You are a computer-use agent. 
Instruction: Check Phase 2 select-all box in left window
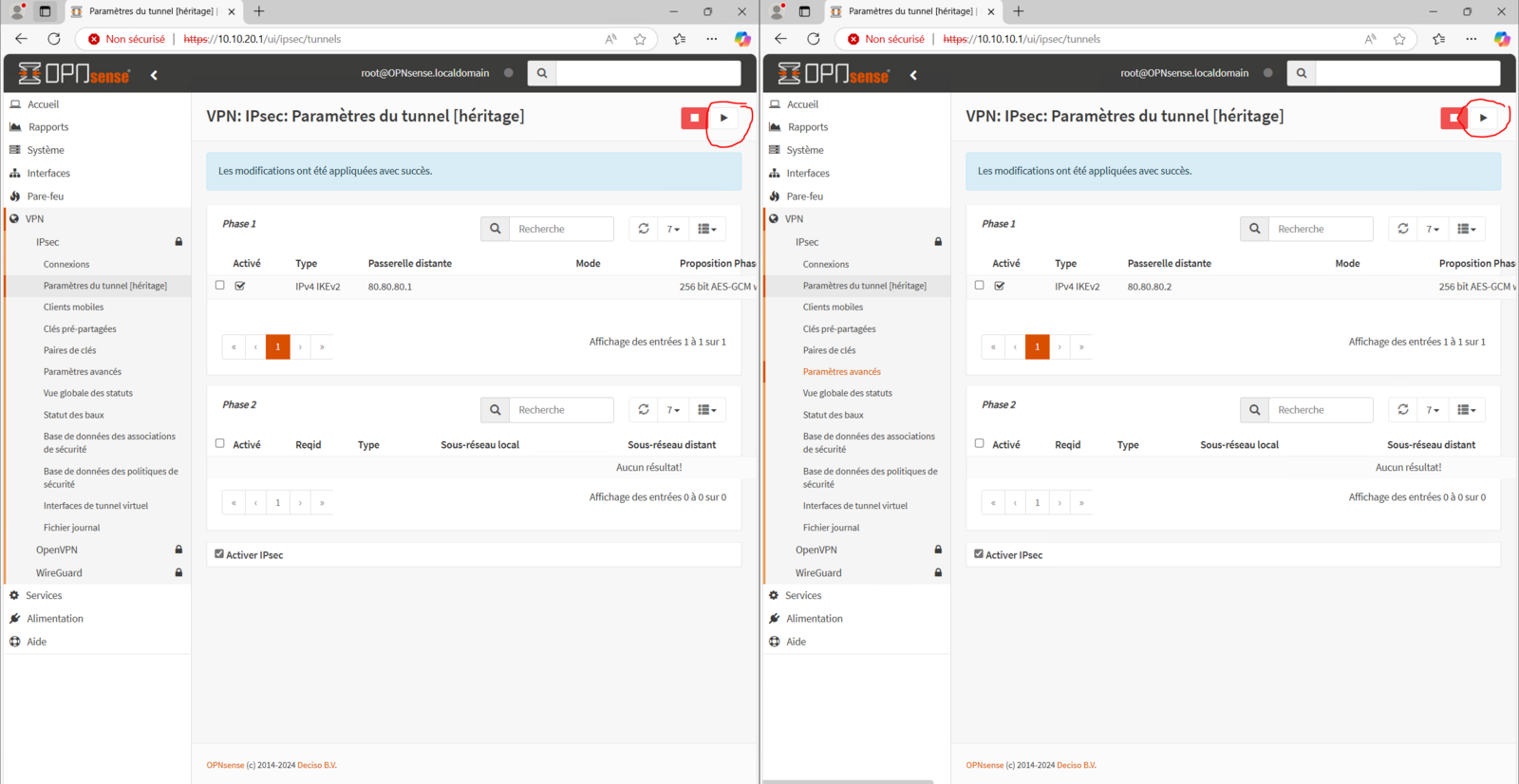coord(219,443)
